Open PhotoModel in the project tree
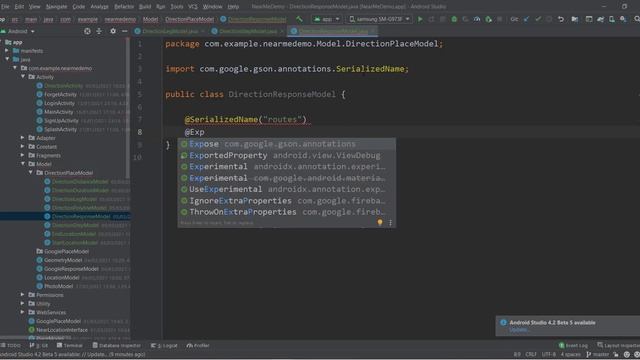Image resolution: width=640 pixels, height=360 pixels. click(x=58, y=286)
